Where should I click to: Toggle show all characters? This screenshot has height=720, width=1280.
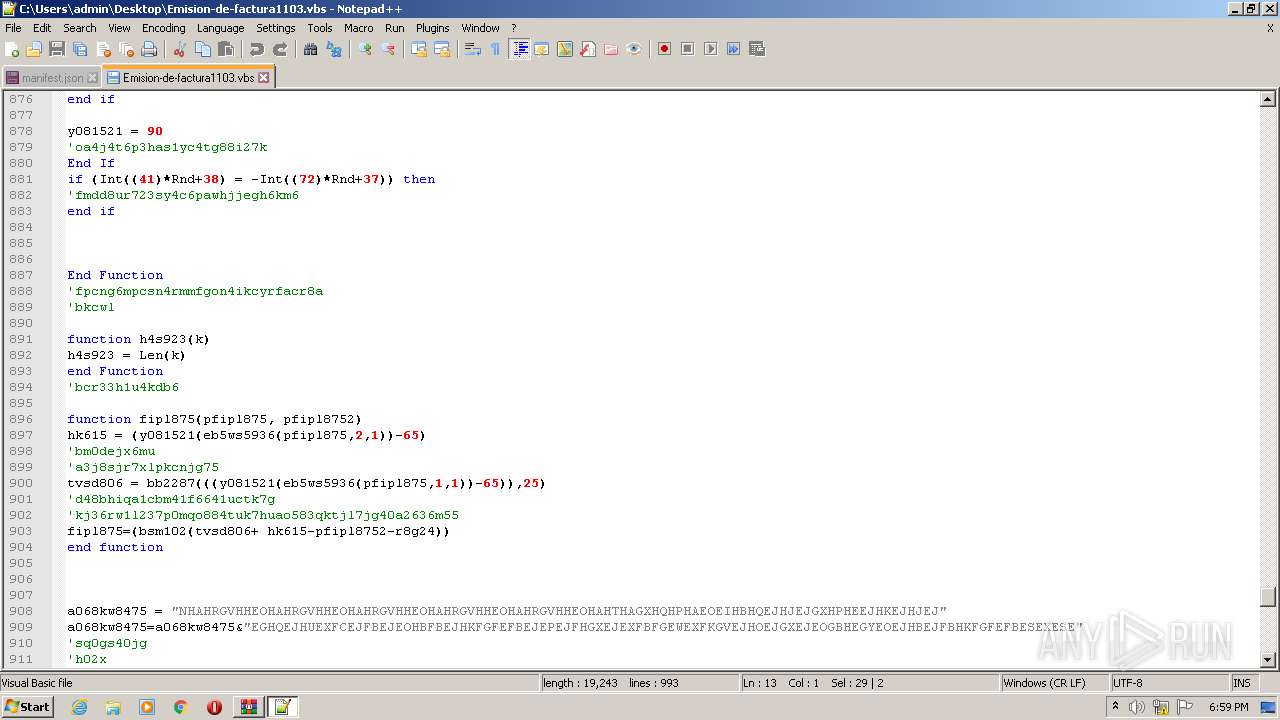[496, 49]
